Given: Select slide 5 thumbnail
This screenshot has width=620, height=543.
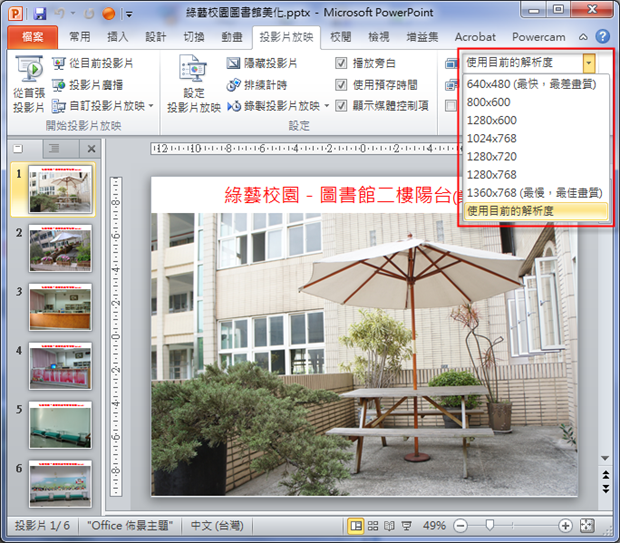Looking at the screenshot, I should pos(60,425).
